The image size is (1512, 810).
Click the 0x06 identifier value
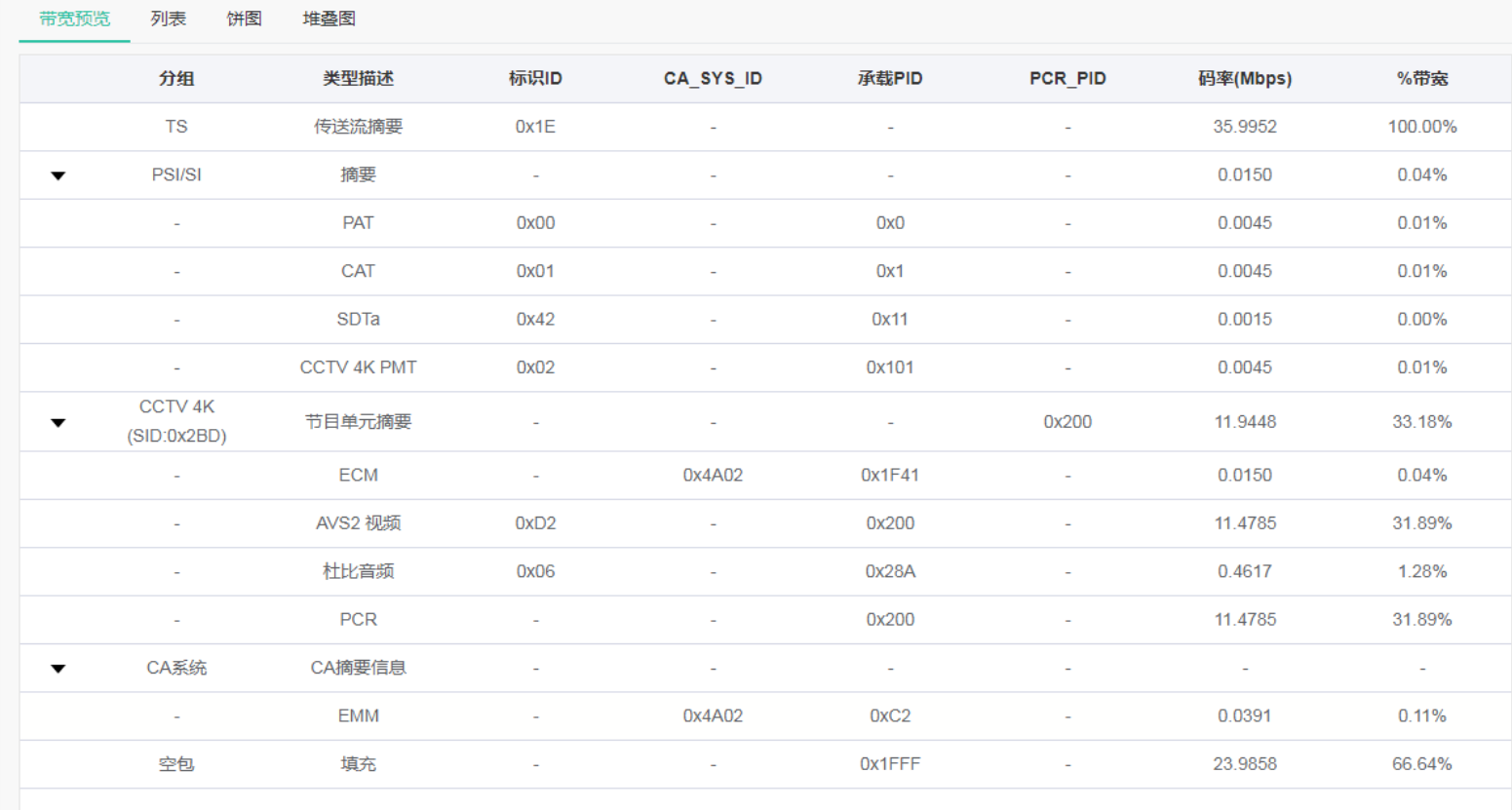(x=535, y=571)
